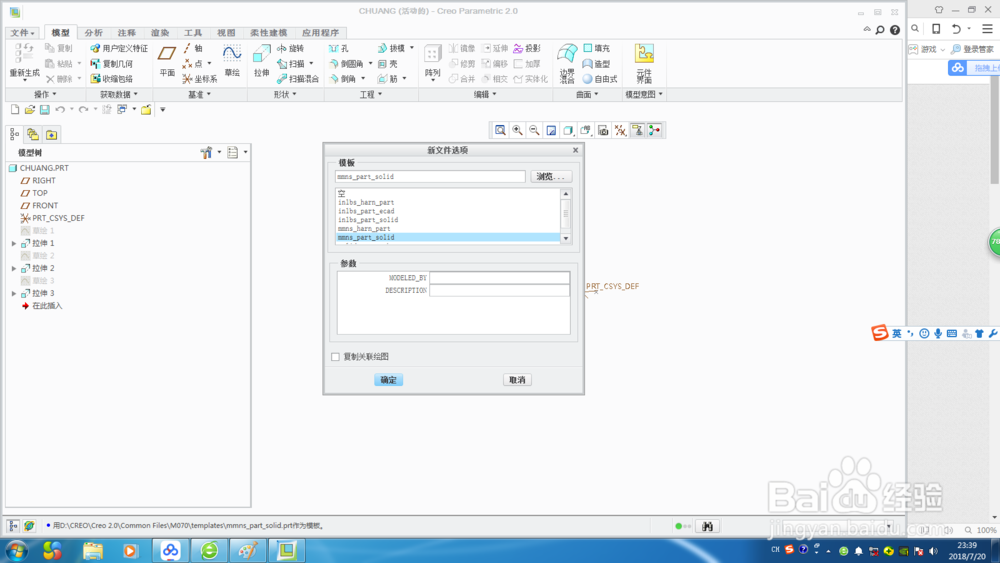Open the 基准 group dropdown
Image resolution: width=1000 pixels, height=563 pixels.
[x=199, y=94]
